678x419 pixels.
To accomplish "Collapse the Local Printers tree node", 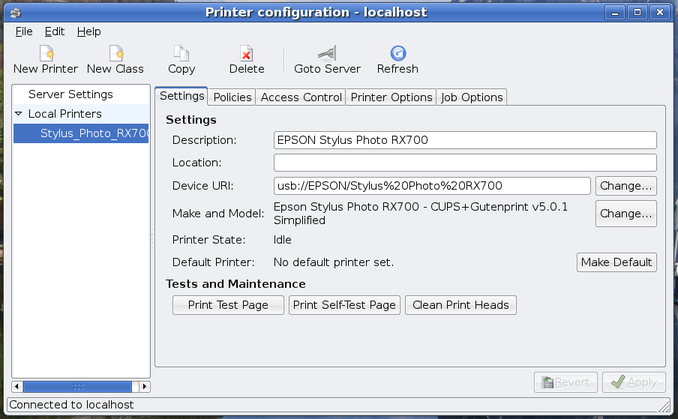I will 19,114.
